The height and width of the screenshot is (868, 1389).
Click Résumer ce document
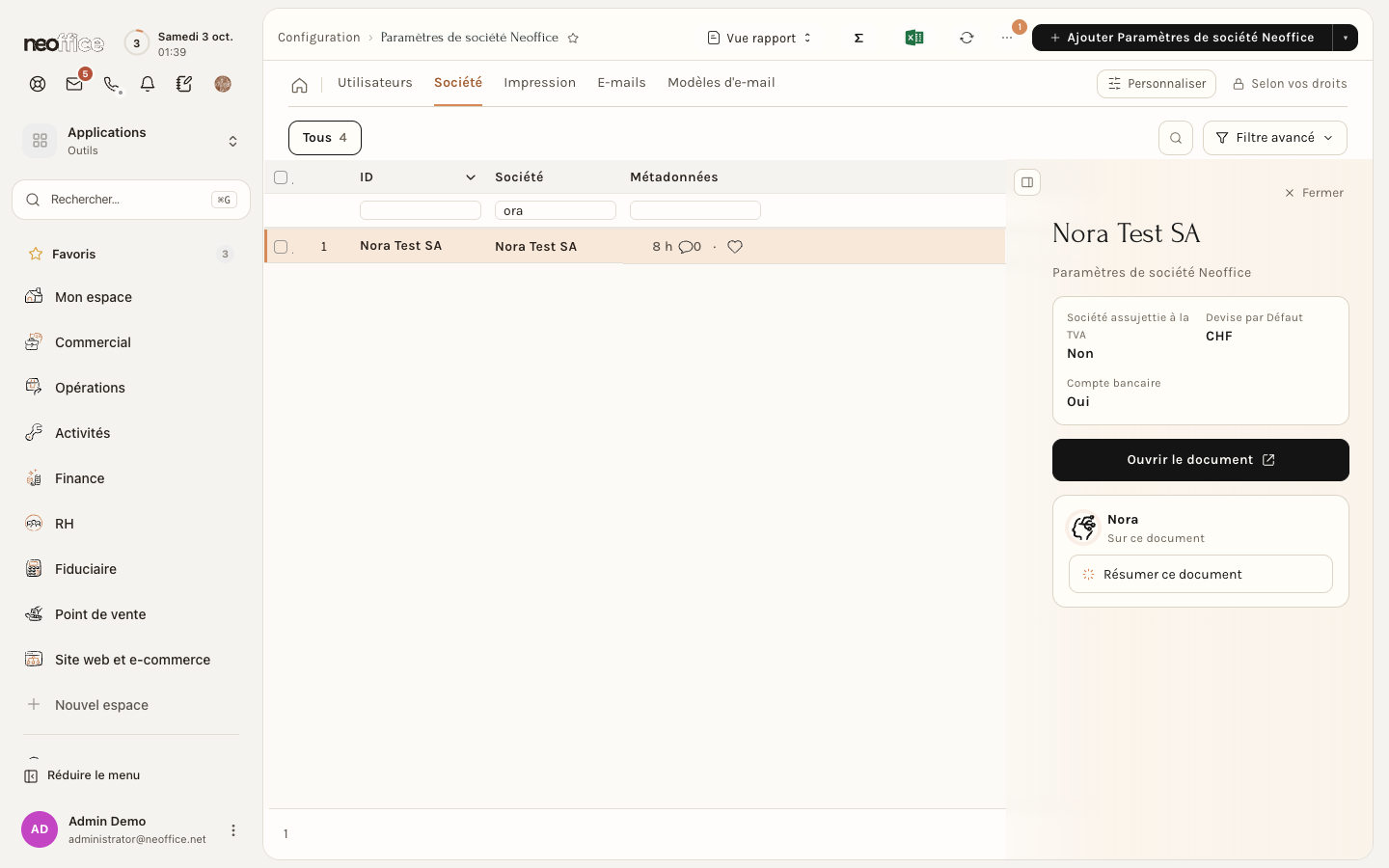tap(1201, 574)
